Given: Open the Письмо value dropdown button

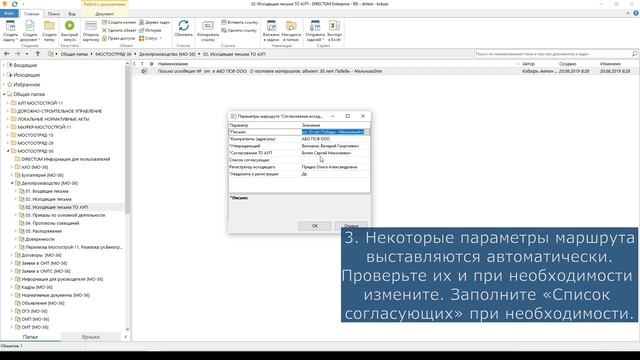Looking at the screenshot, I should click(x=367, y=132).
